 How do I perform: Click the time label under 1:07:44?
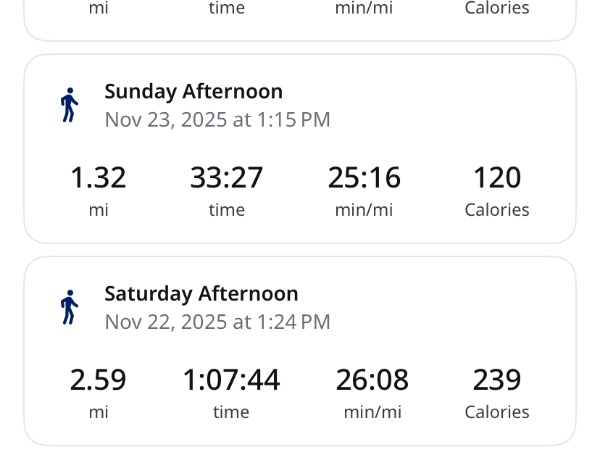[x=231, y=412]
